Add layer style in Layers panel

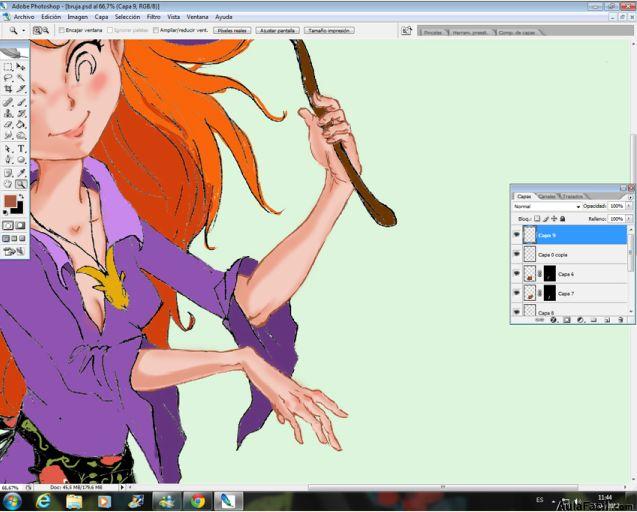[553, 320]
